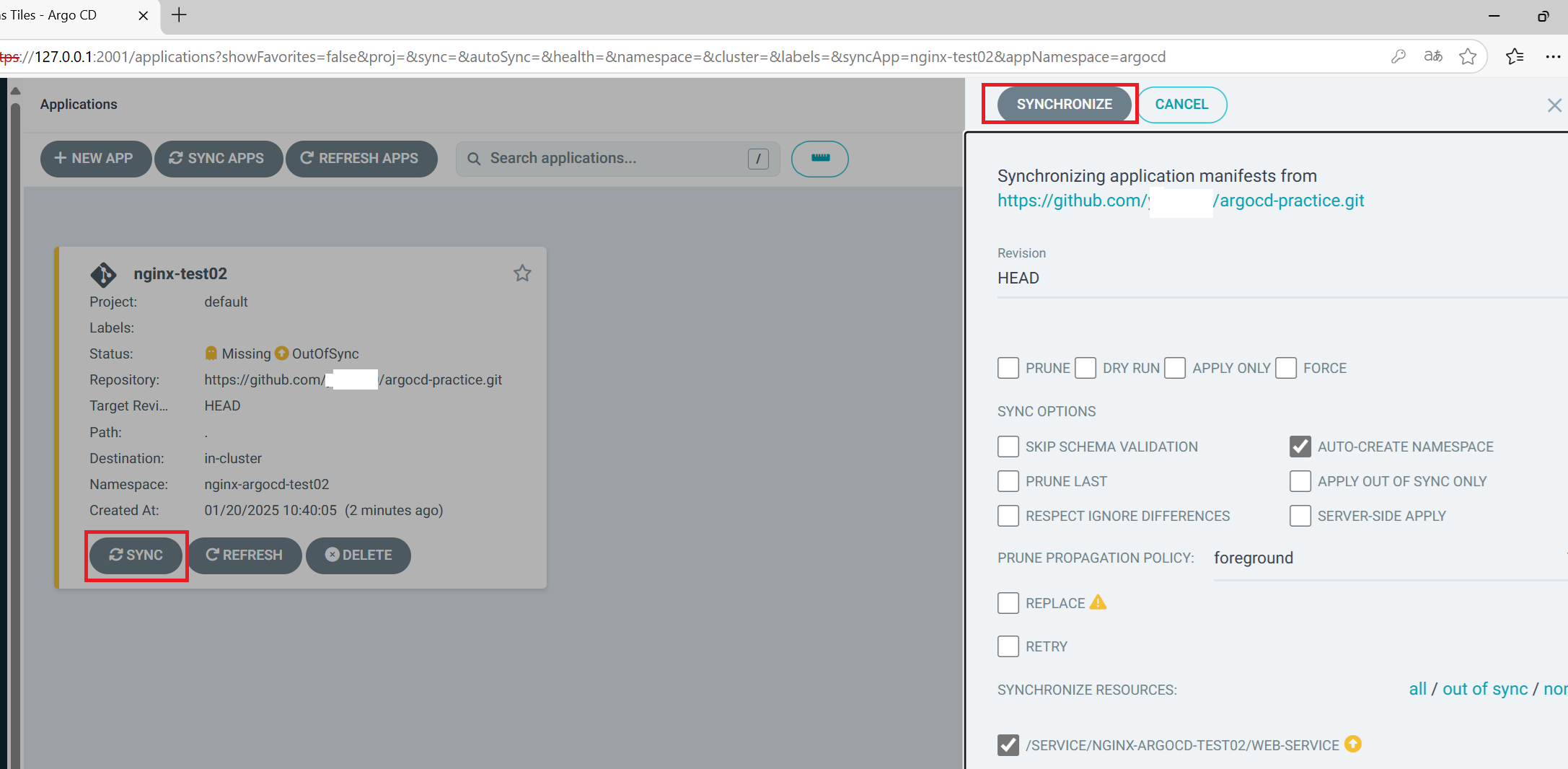Uncheck AUTO-CREATE NAMESPACE
The image size is (1568, 769).
(x=1300, y=447)
